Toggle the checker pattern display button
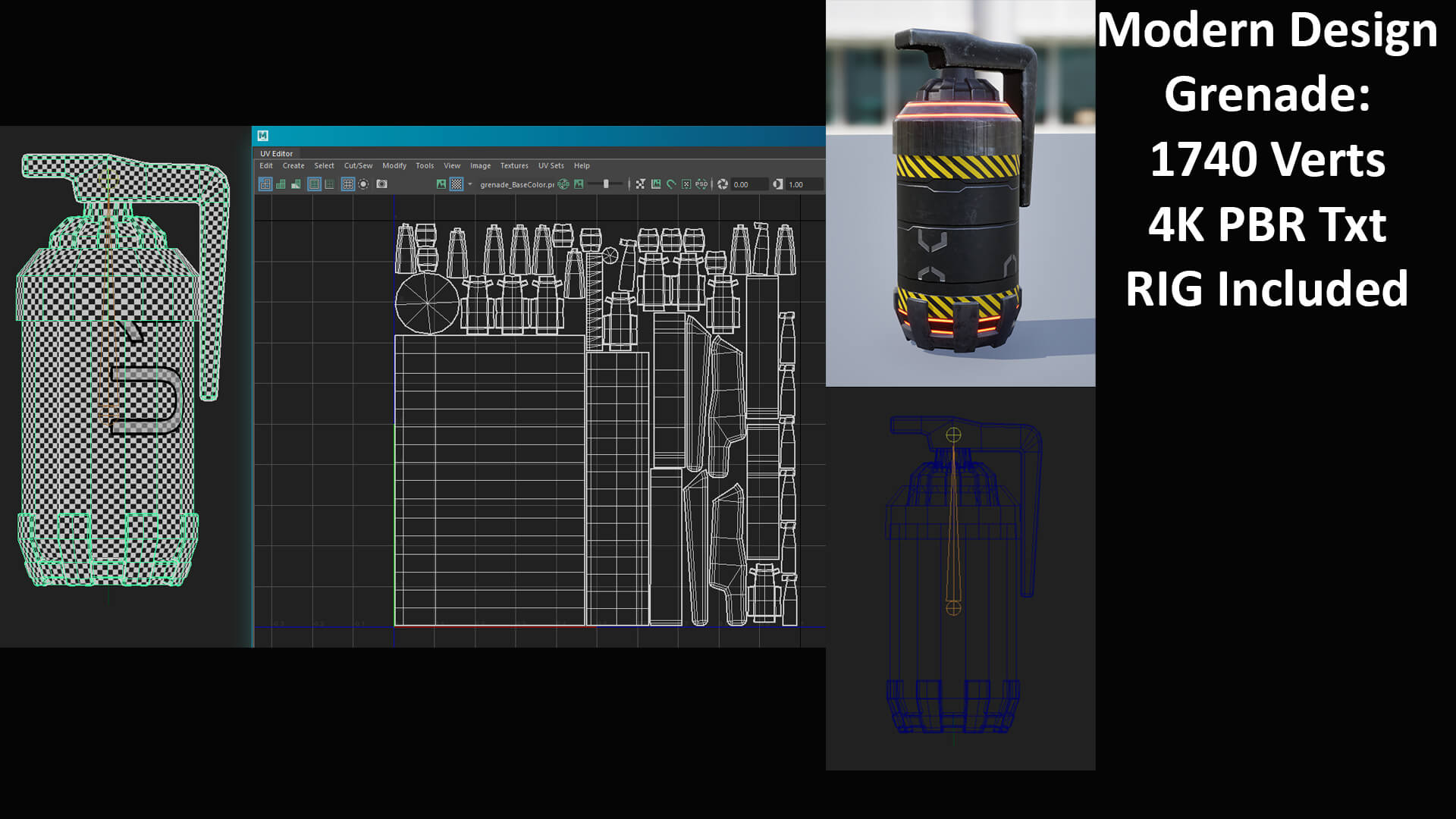Screen dimensions: 1456x819 457,184
